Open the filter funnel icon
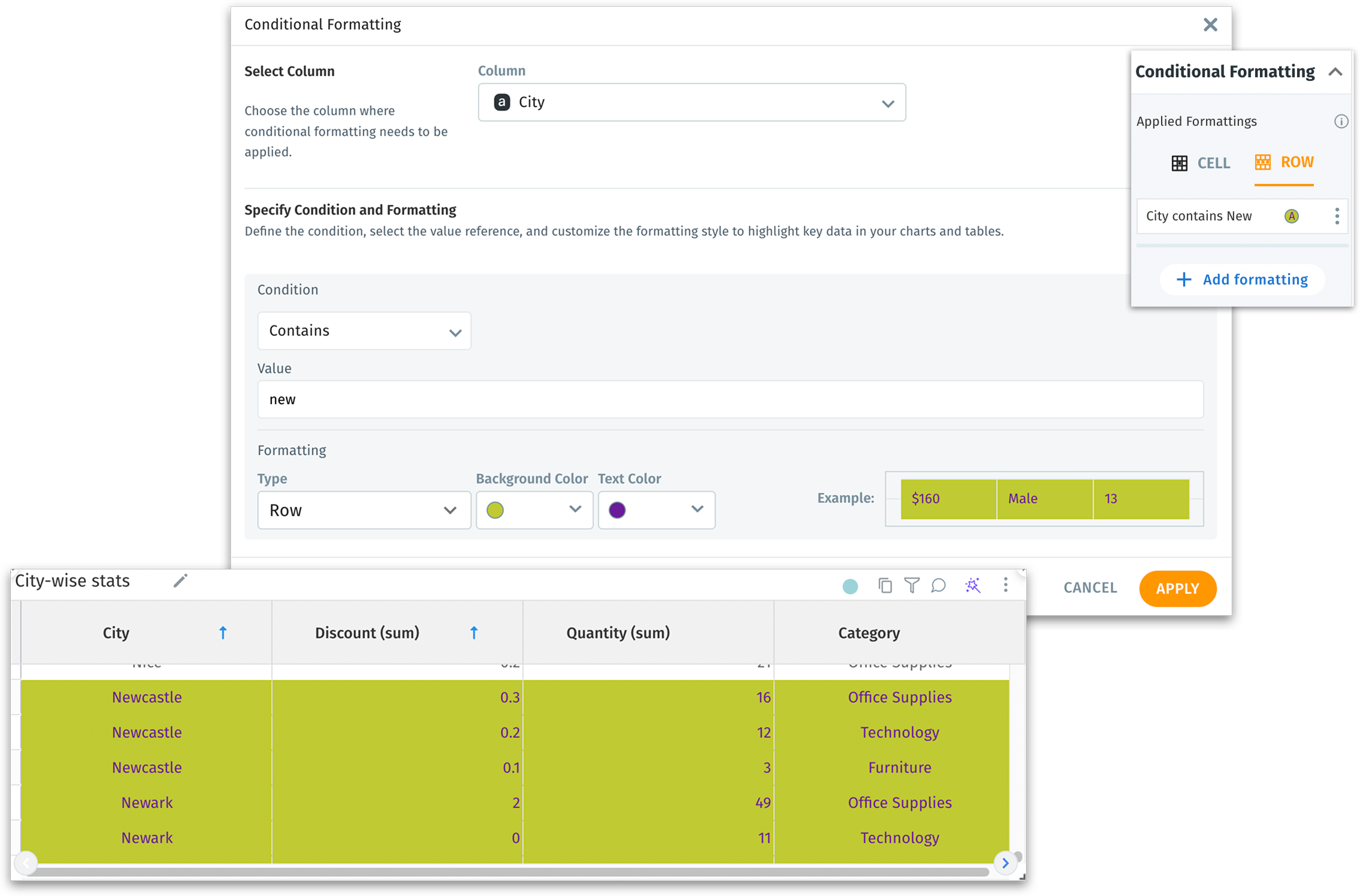 point(911,585)
